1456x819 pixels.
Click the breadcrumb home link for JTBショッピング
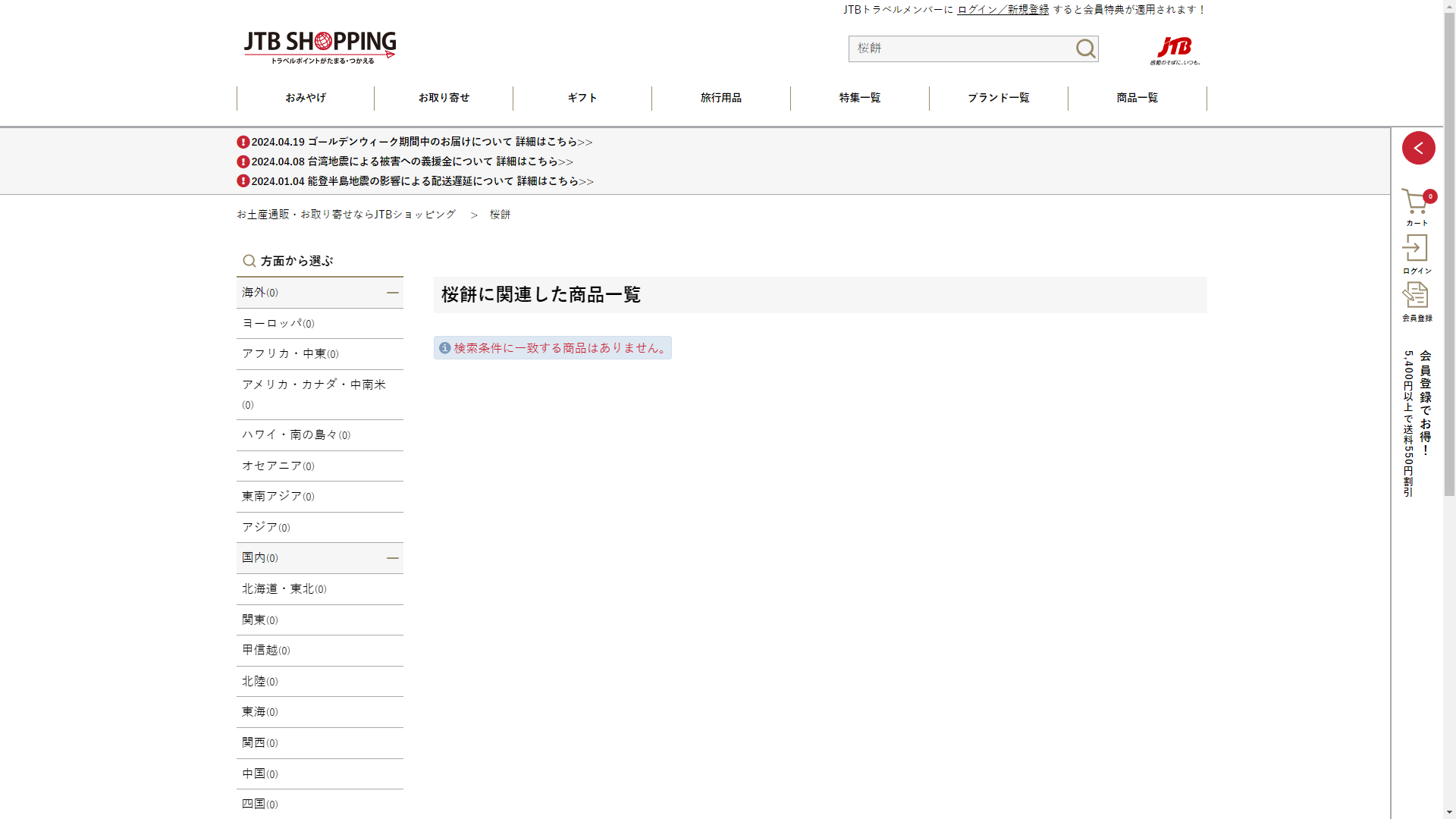coord(346,215)
